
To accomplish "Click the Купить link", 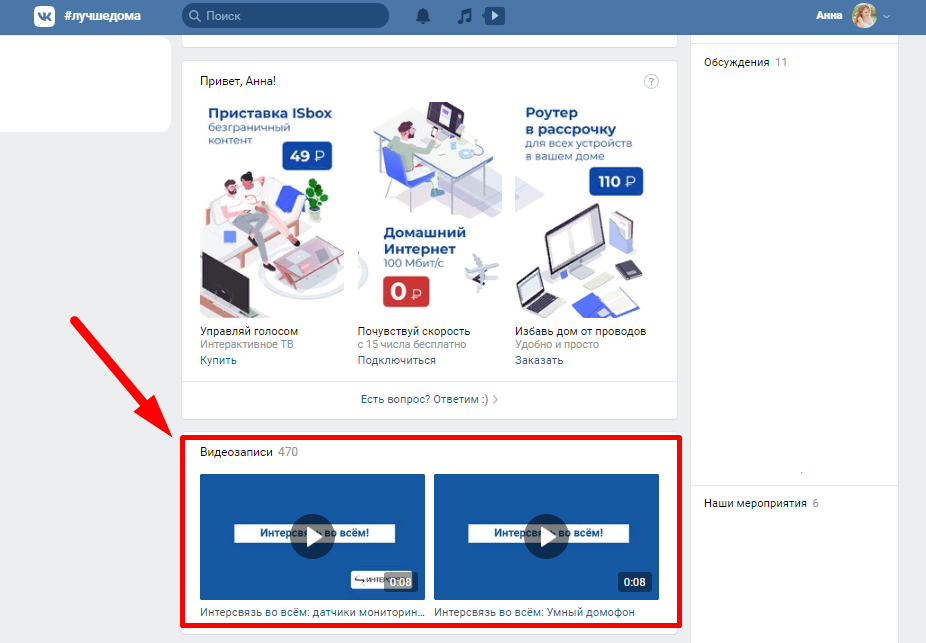I will [218, 360].
